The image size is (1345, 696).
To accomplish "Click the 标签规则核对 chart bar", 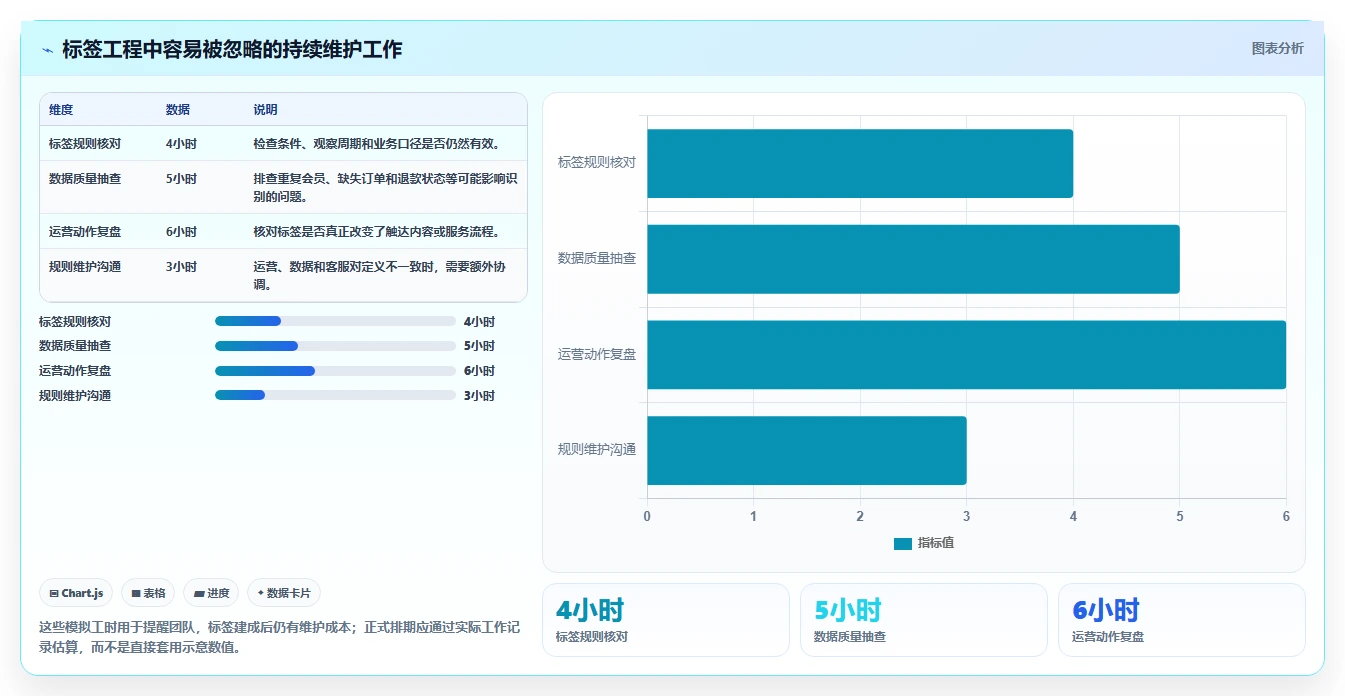I will pyautogui.click(x=860, y=163).
